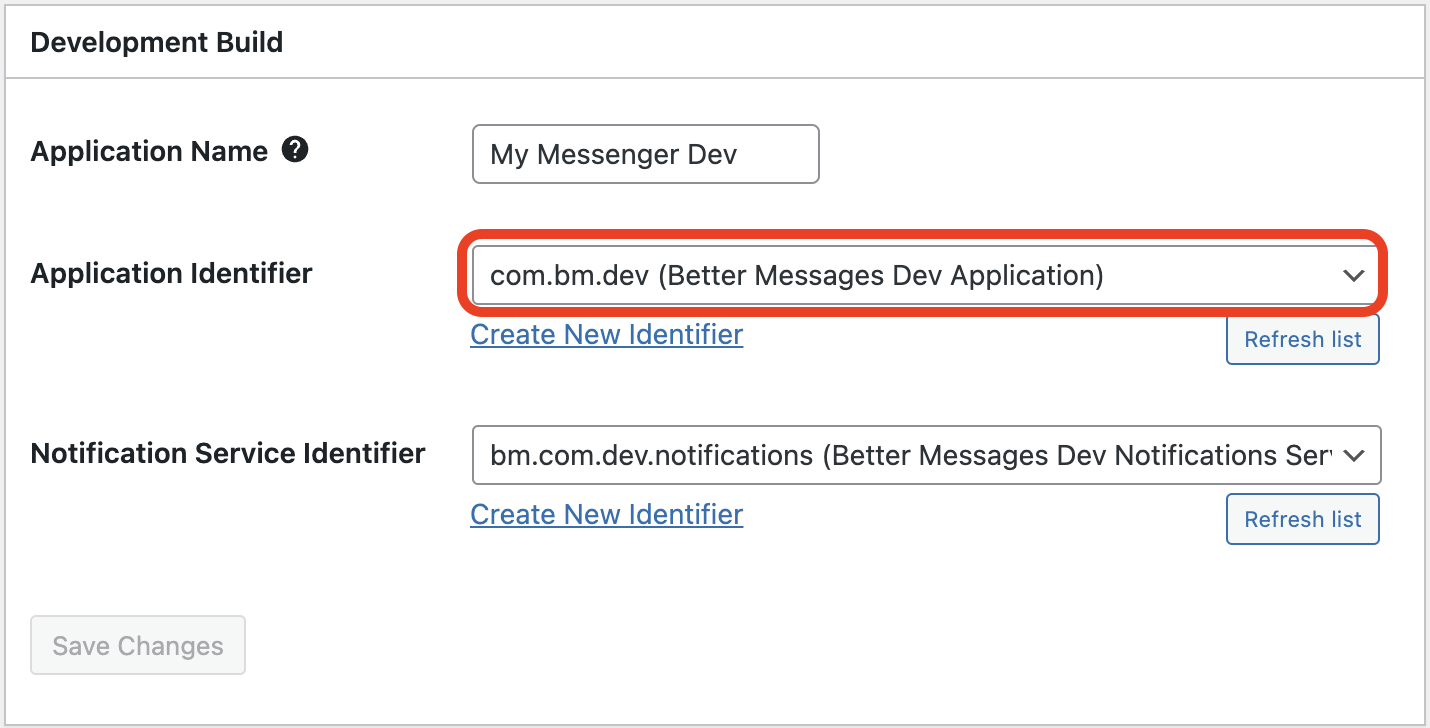Click the Application Name help question-mark icon
1430x728 pixels.
click(x=295, y=150)
